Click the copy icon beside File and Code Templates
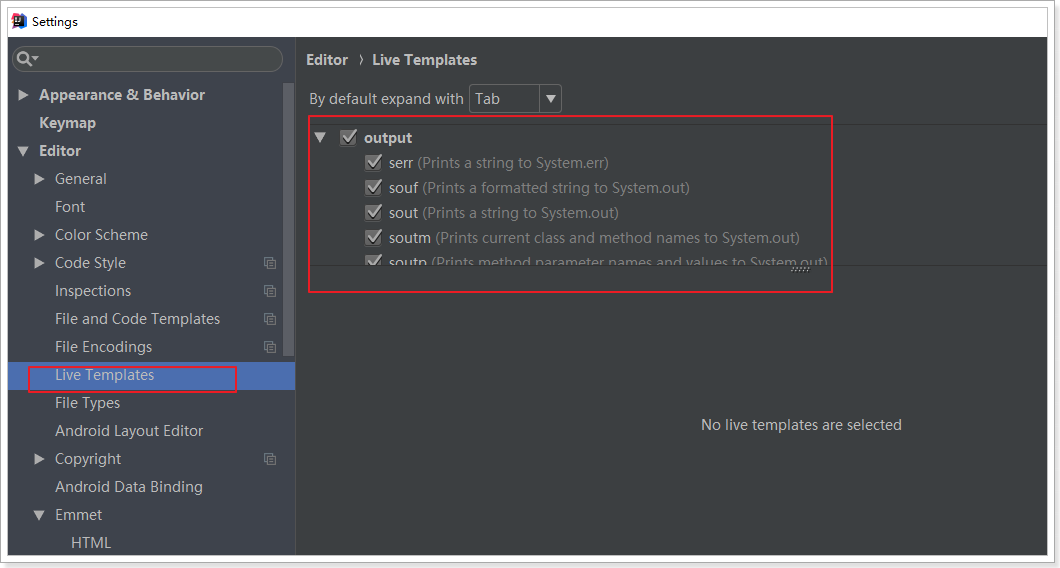The image size is (1060, 568). (x=270, y=319)
